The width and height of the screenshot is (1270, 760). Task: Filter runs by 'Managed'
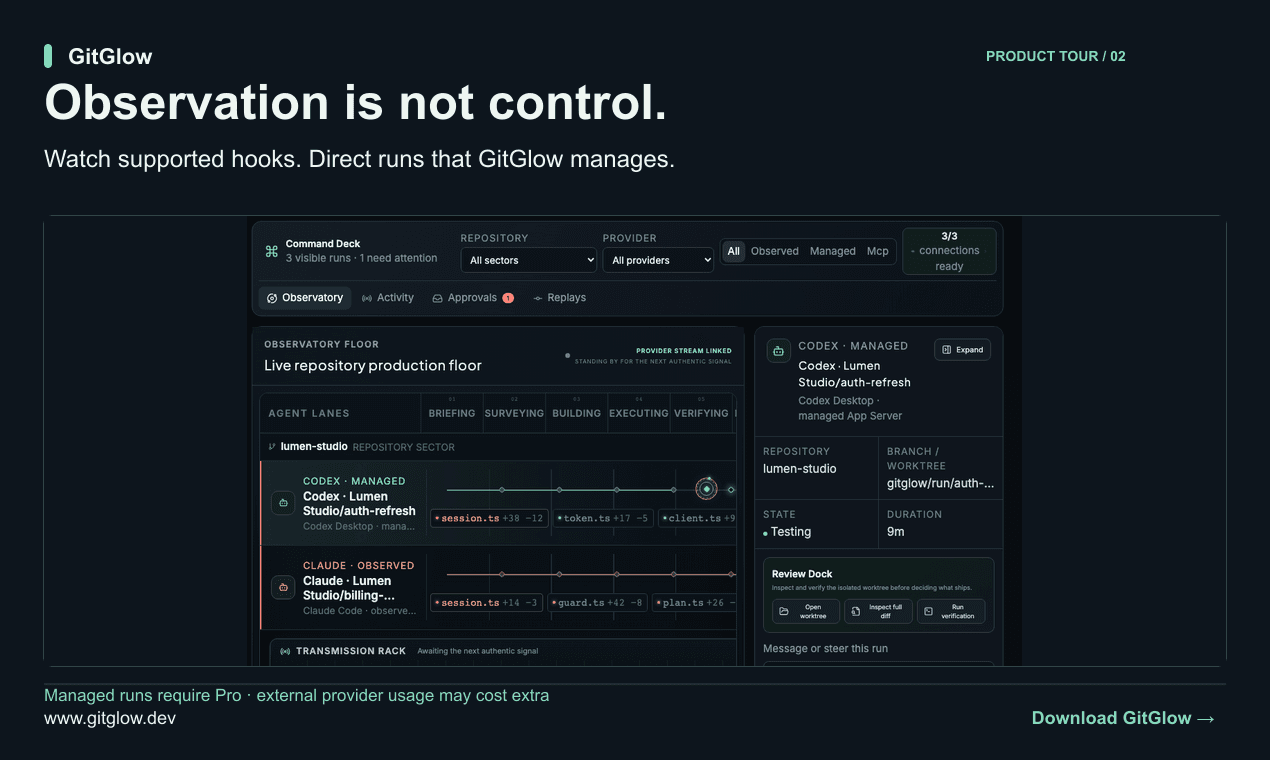point(833,251)
